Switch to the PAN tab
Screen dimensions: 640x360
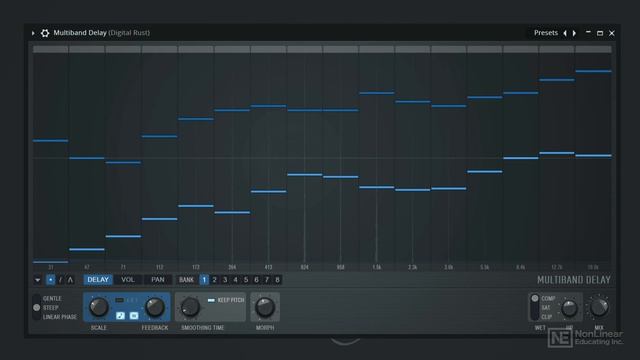coord(158,280)
